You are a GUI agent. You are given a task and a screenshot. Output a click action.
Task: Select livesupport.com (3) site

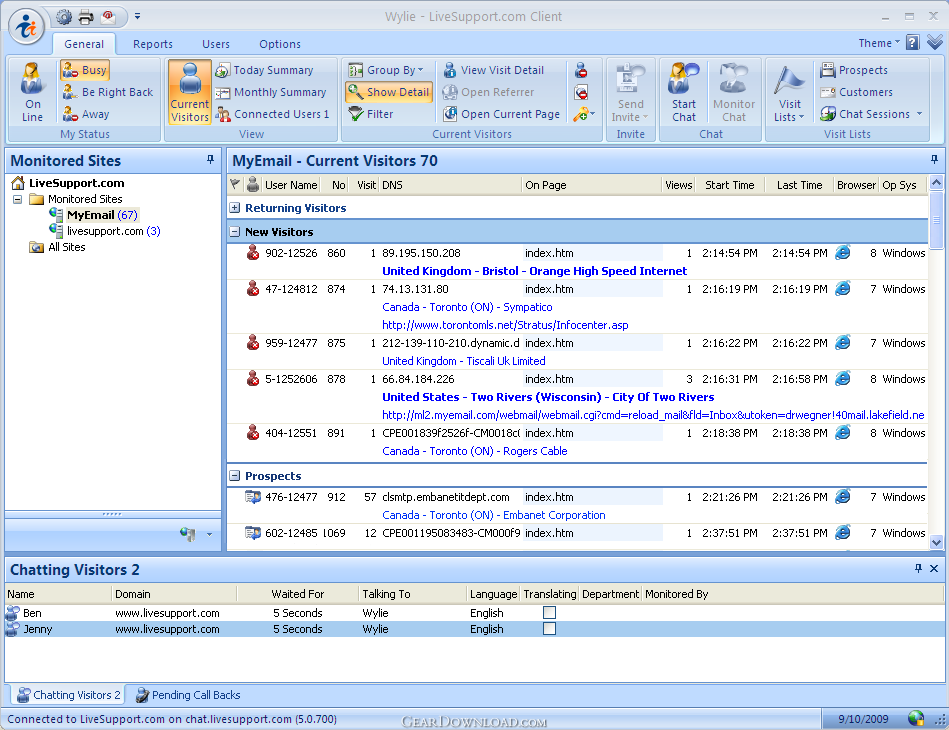point(113,231)
